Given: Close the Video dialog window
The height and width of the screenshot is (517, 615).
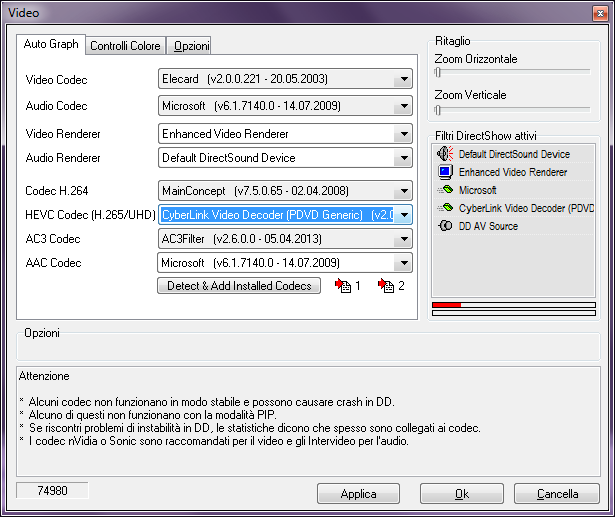Looking at the screenshot, I should click(600, 13).
